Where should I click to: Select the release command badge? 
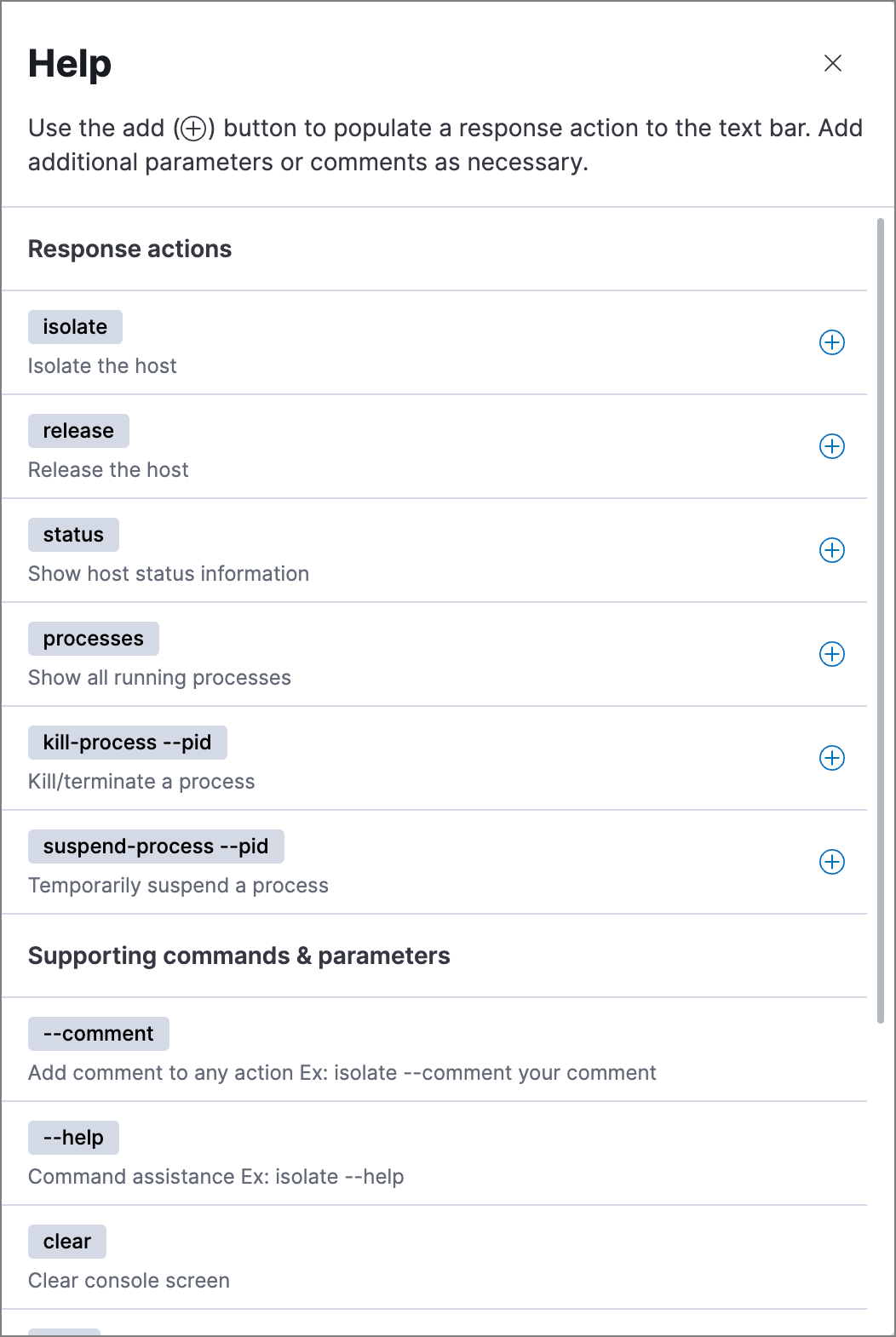[78, 431]
